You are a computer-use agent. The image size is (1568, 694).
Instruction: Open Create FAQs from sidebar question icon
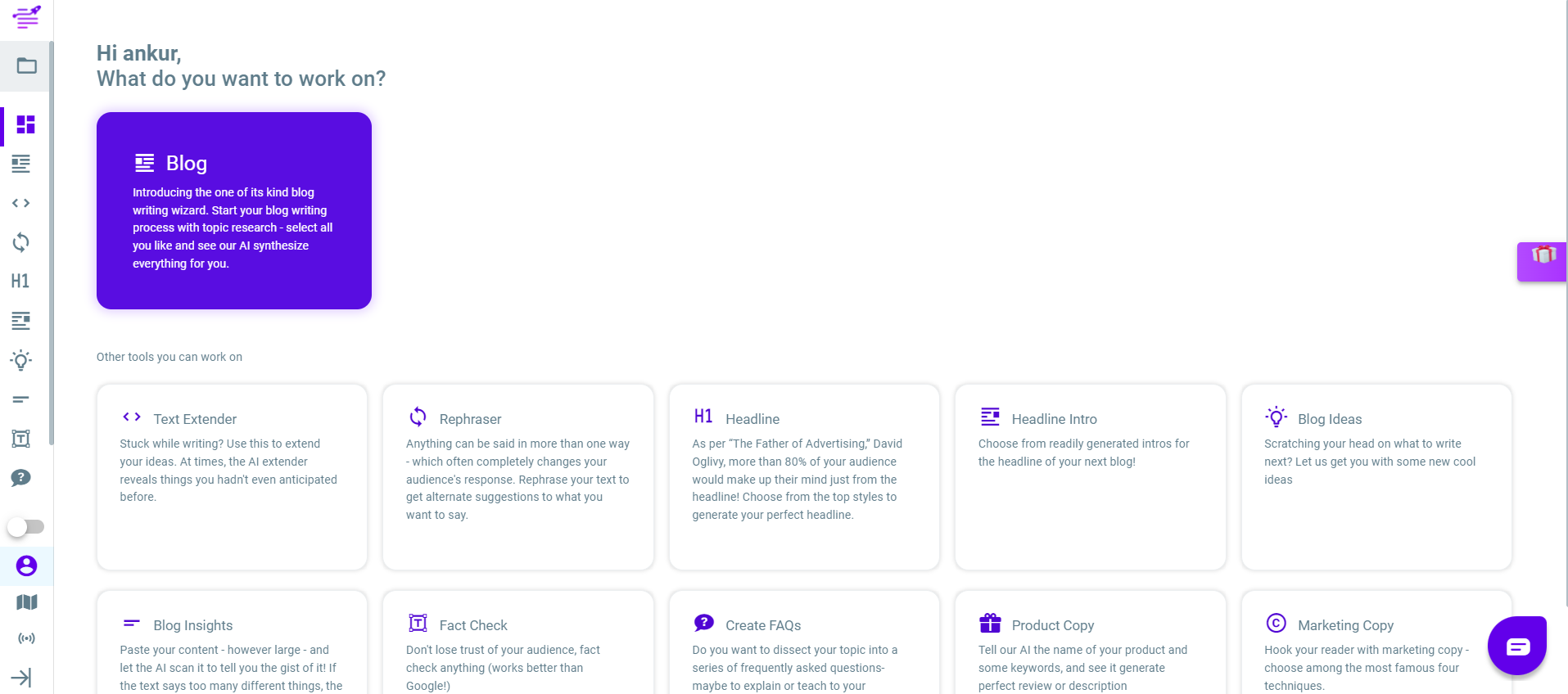21,478
